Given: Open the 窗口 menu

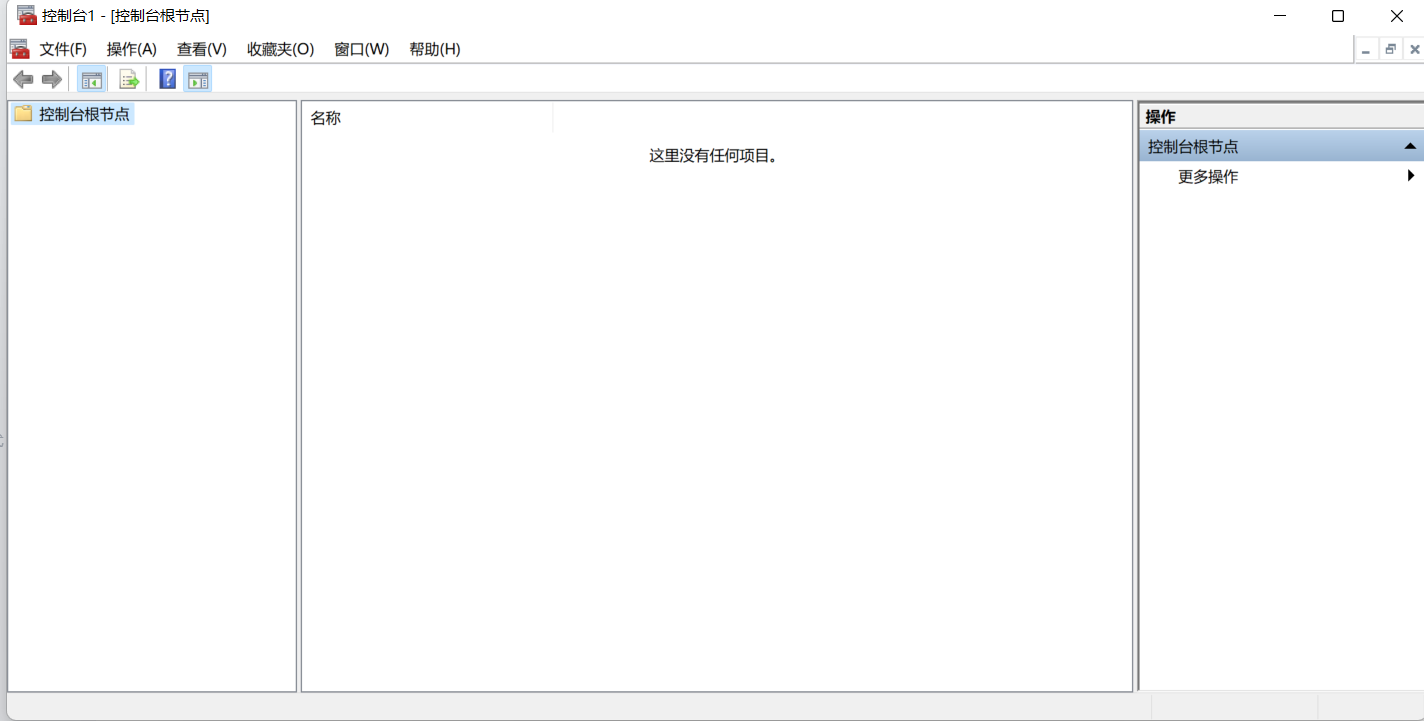Looking at the screenshot, I should pos(361,48).
